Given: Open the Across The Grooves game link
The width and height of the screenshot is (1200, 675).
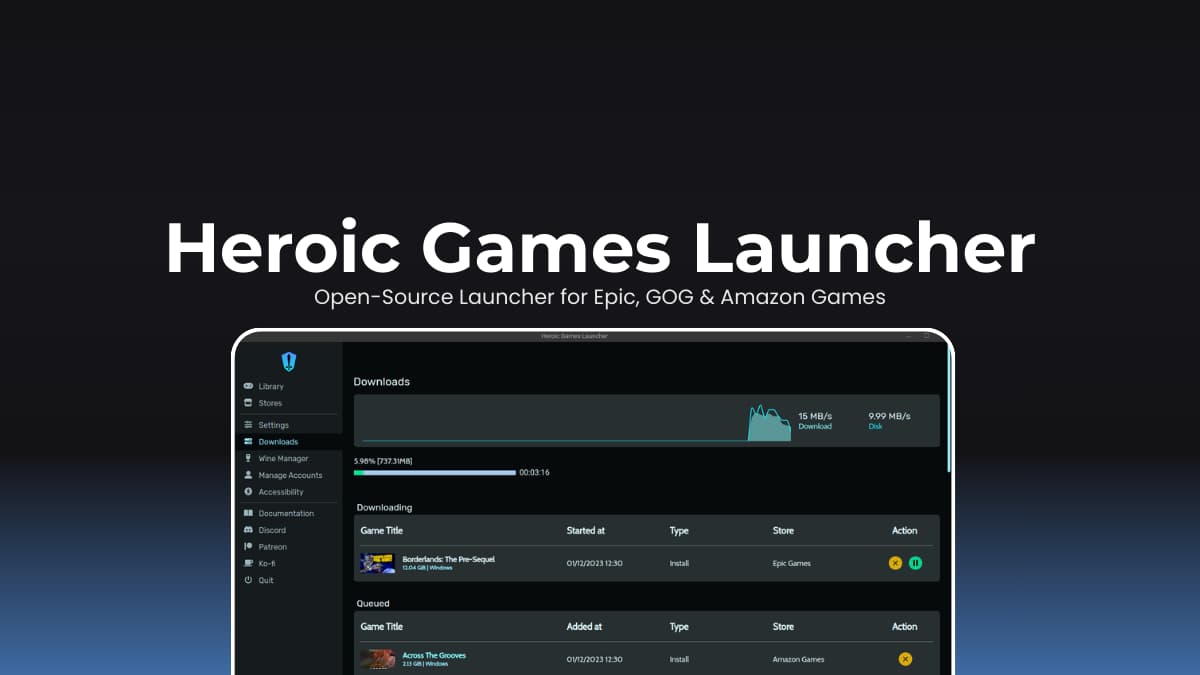Looking at the screenshot, I should pos(432,655).
